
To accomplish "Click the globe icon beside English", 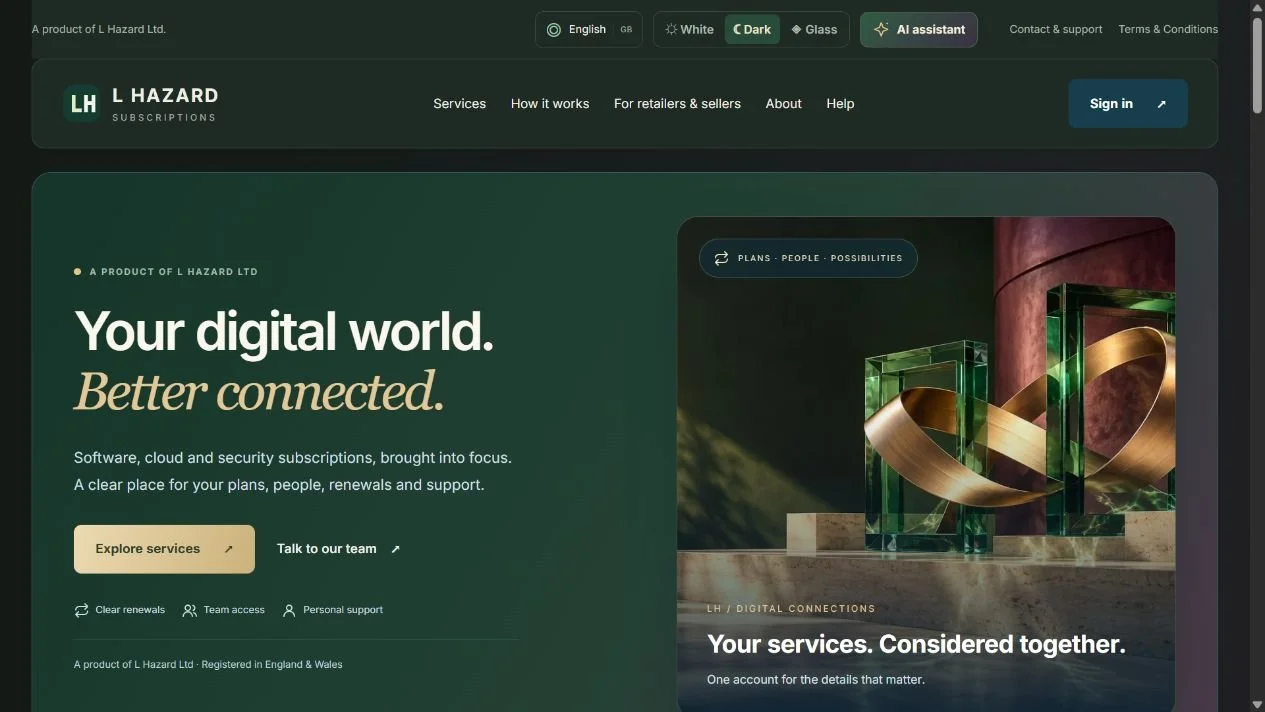I will pos(554,30).
